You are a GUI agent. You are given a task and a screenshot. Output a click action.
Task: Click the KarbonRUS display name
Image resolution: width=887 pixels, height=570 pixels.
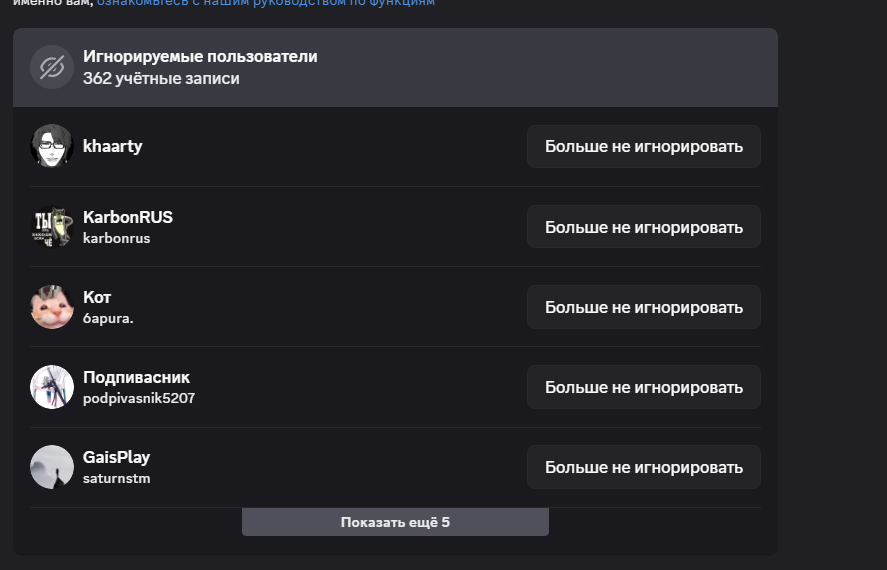(x=128, y=217)
